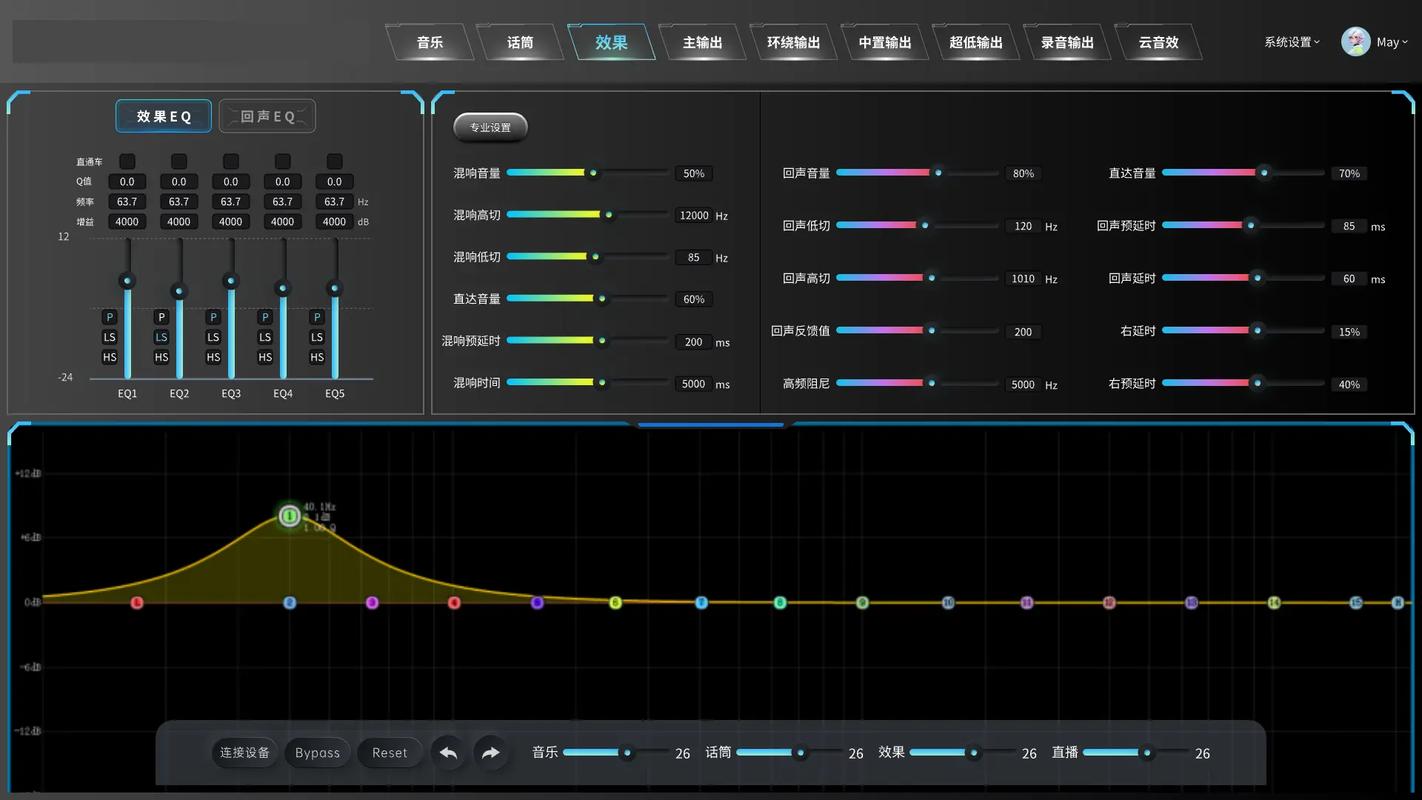Toggle P filter type for EQ1

click(110, 317)
